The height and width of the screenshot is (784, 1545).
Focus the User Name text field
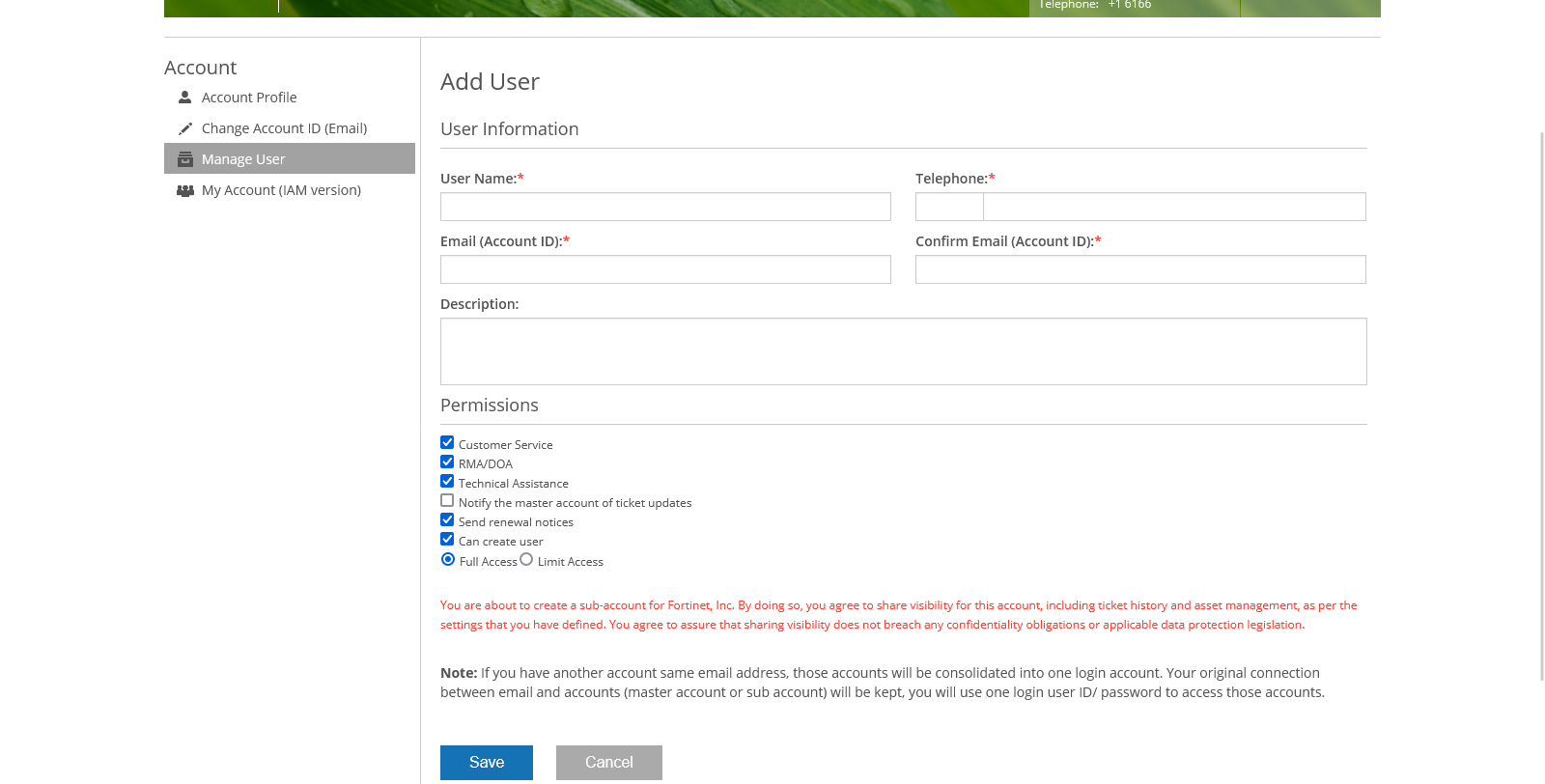tap(665, 207)
